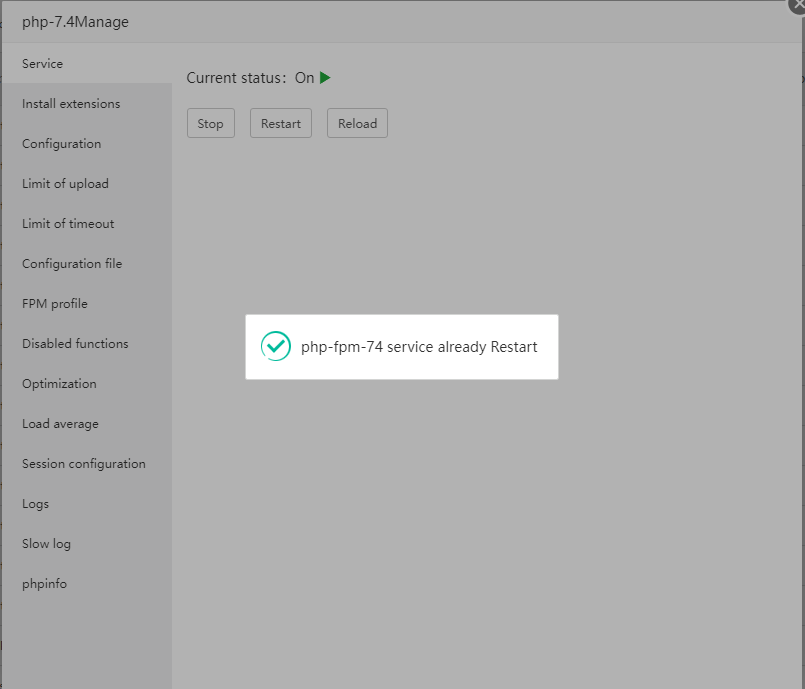
Task: Reload the PHP service
Action: (x=357, y=123)
